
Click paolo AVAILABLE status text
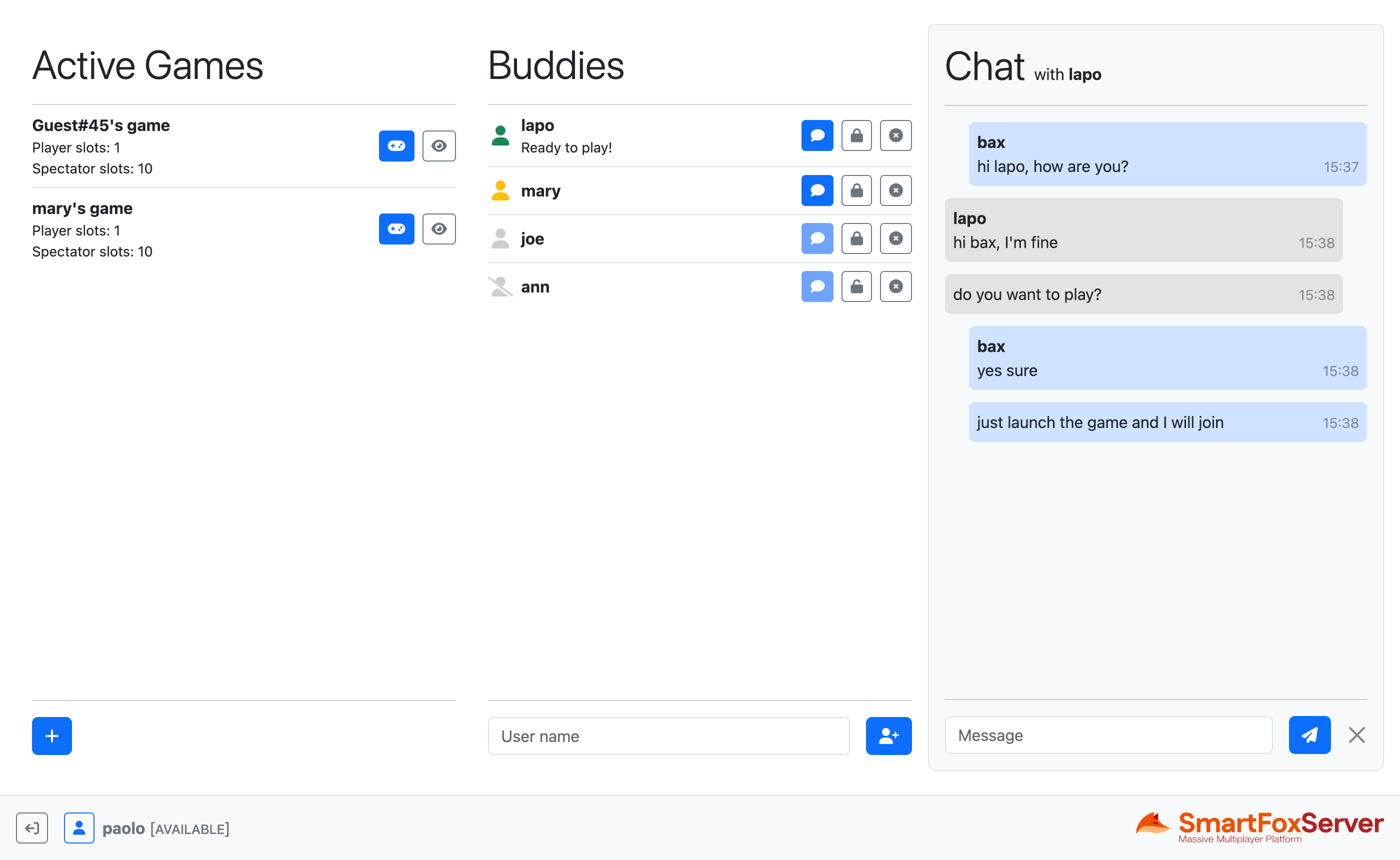[x=166, y=828]
